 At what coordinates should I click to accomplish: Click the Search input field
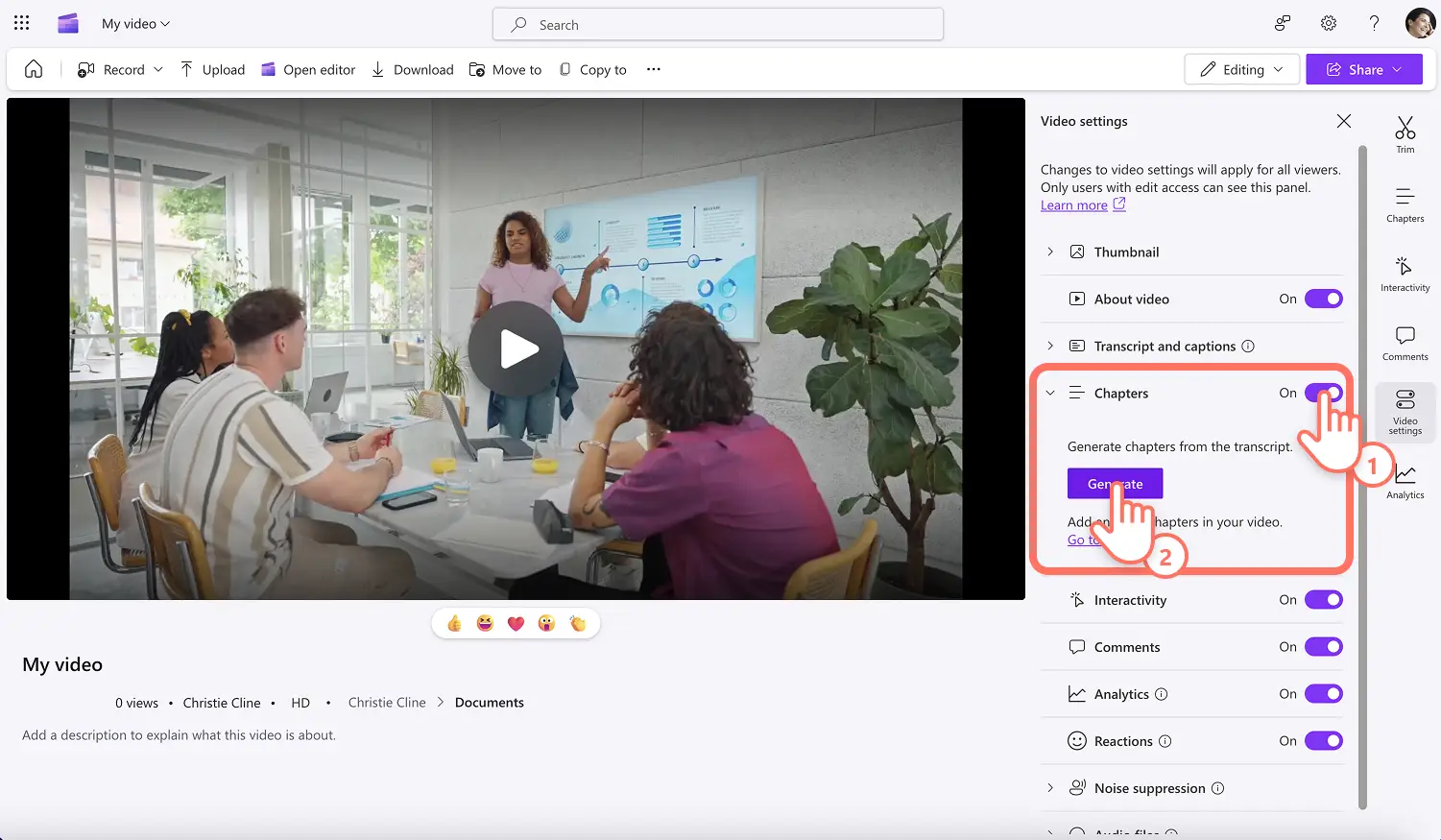click(x=718, y=25)
